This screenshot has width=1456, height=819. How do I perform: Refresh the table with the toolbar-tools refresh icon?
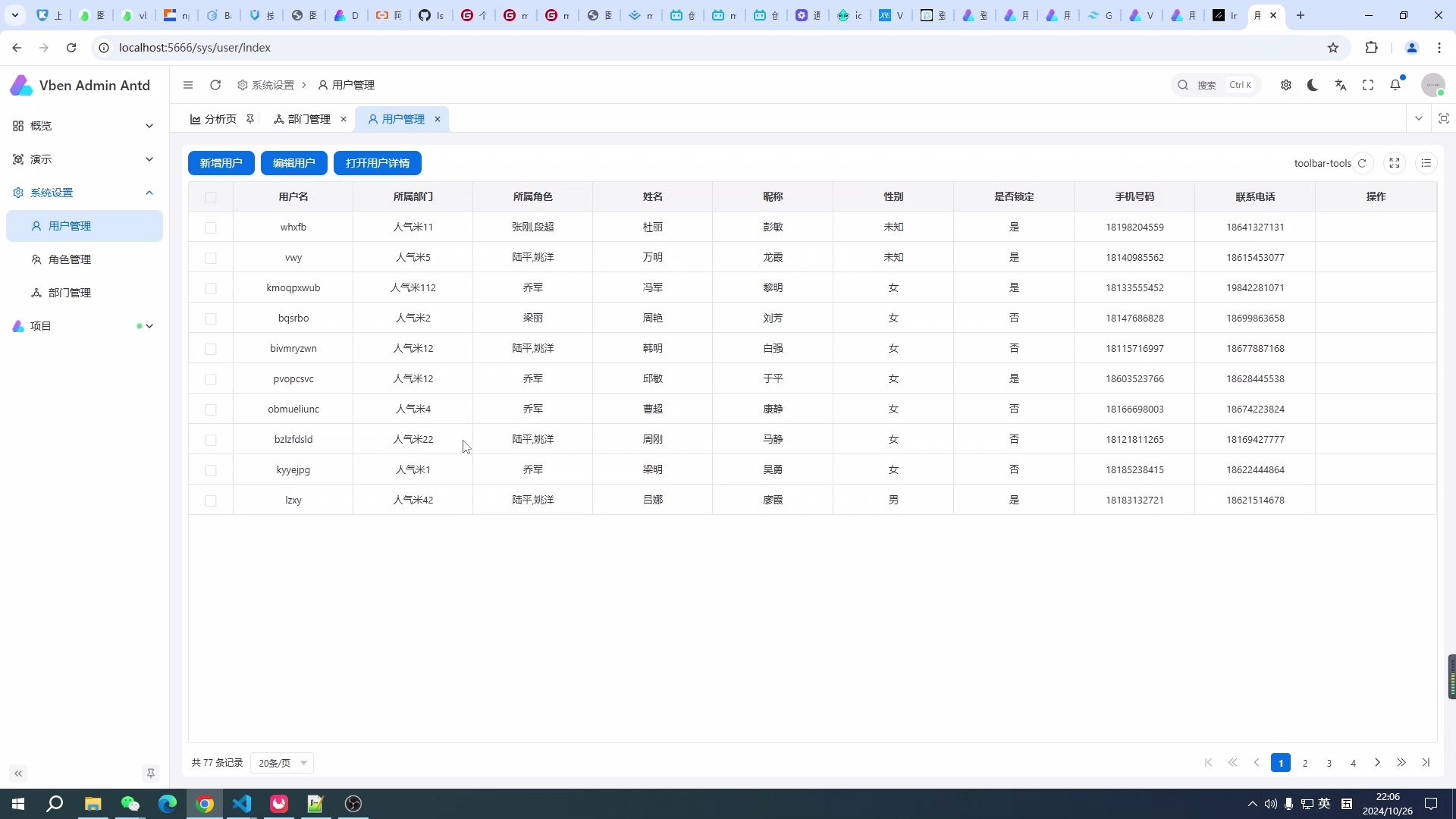pyautogui.click(x=1363, y=162)
